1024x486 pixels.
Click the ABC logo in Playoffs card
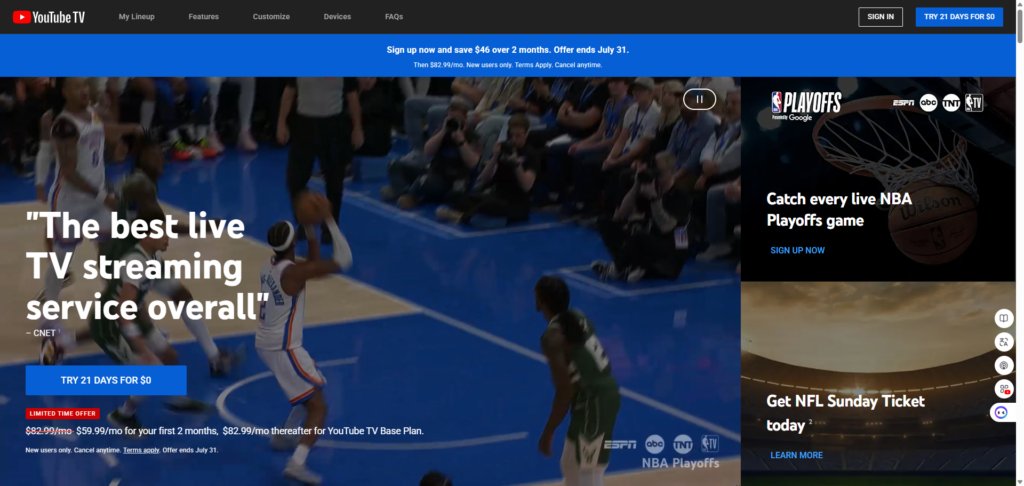click(x=928, y=103)
